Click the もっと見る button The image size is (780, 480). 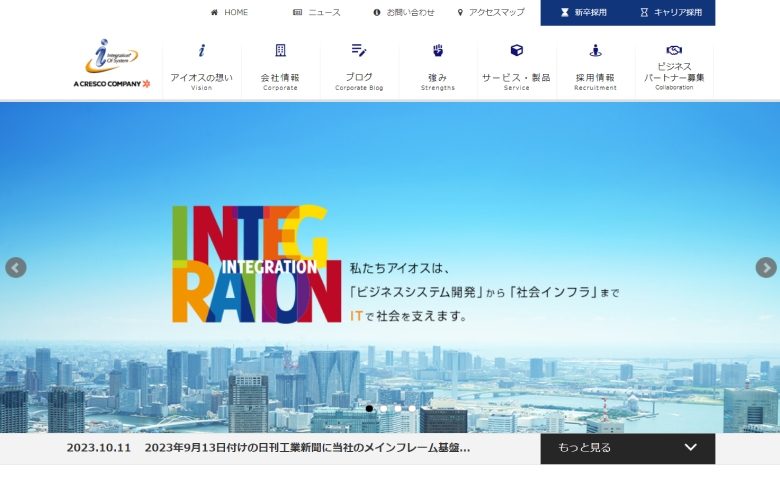pyautogui.click(x=628, y=448)
